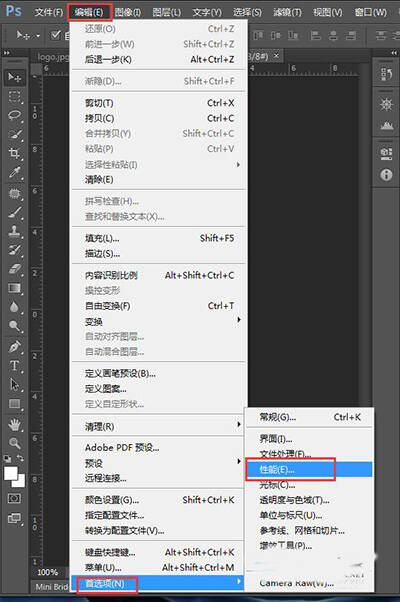Select the Zoom tool

(14, 443)
